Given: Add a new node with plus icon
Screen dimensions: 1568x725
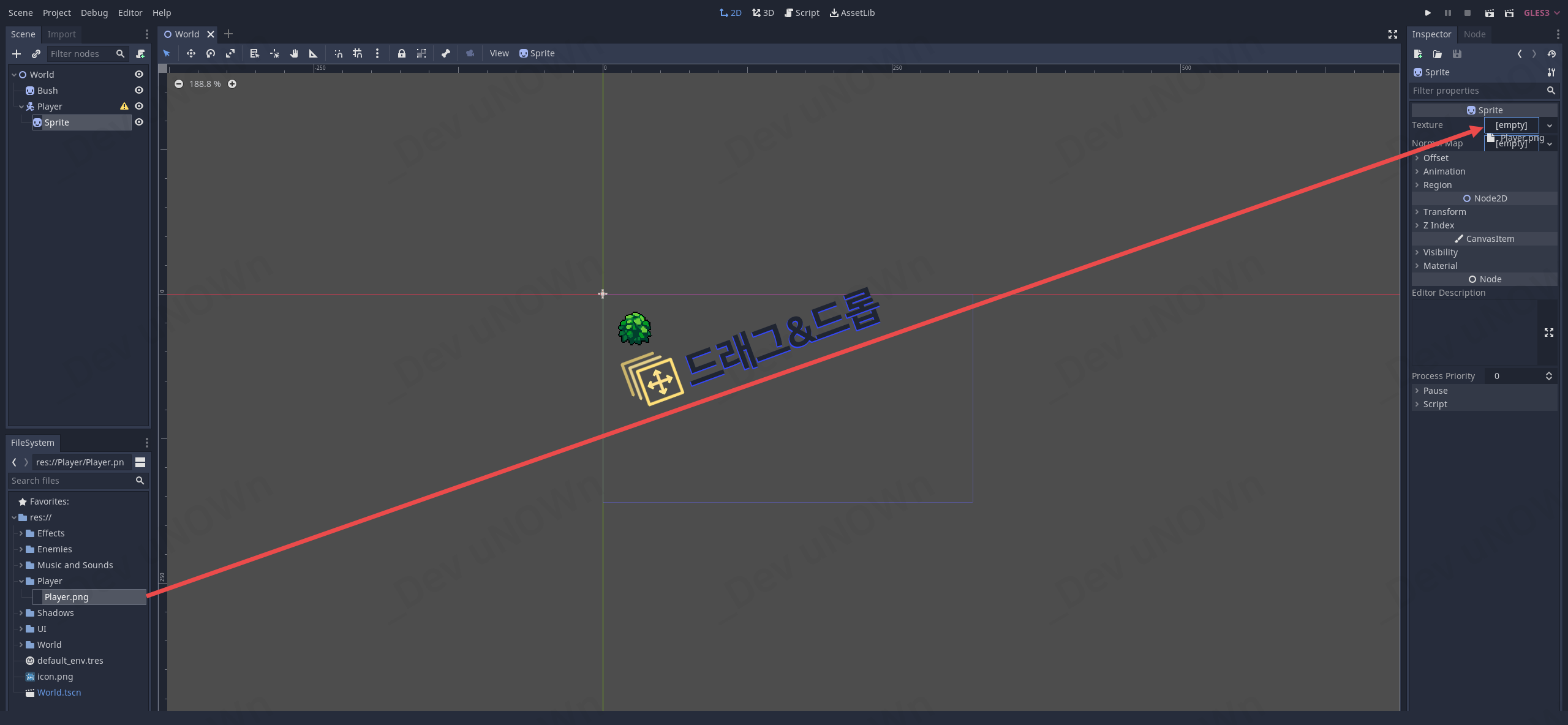Looking at the screenshot, I should tap(17, 54).
